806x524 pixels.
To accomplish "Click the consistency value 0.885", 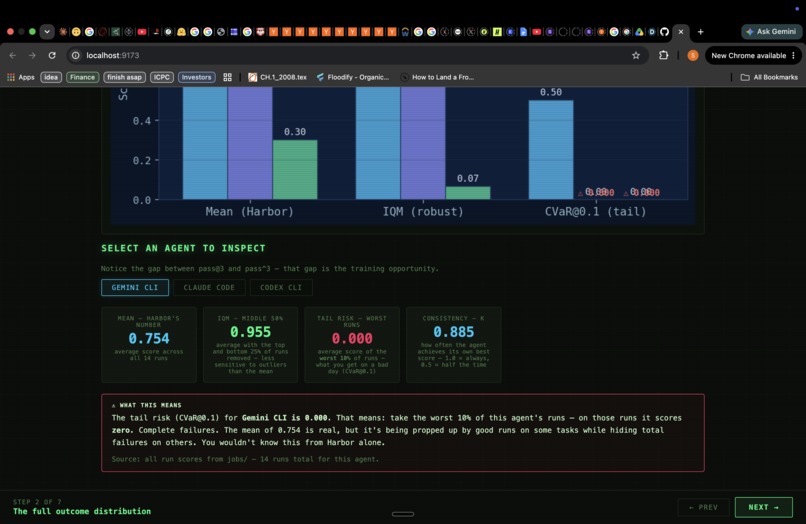I will (x=453, y=332).
